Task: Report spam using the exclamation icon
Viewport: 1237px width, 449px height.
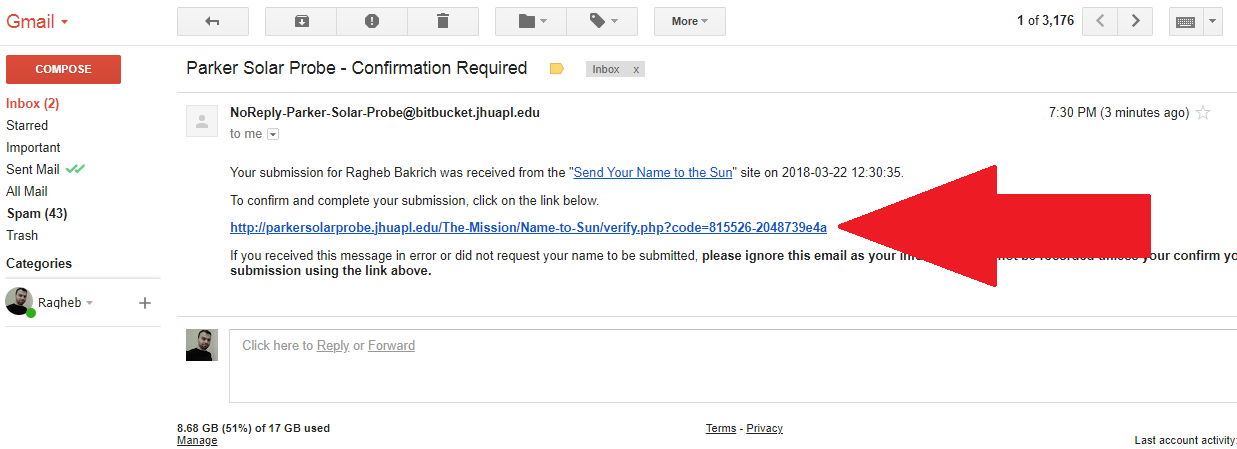Action: click(372, 21)
